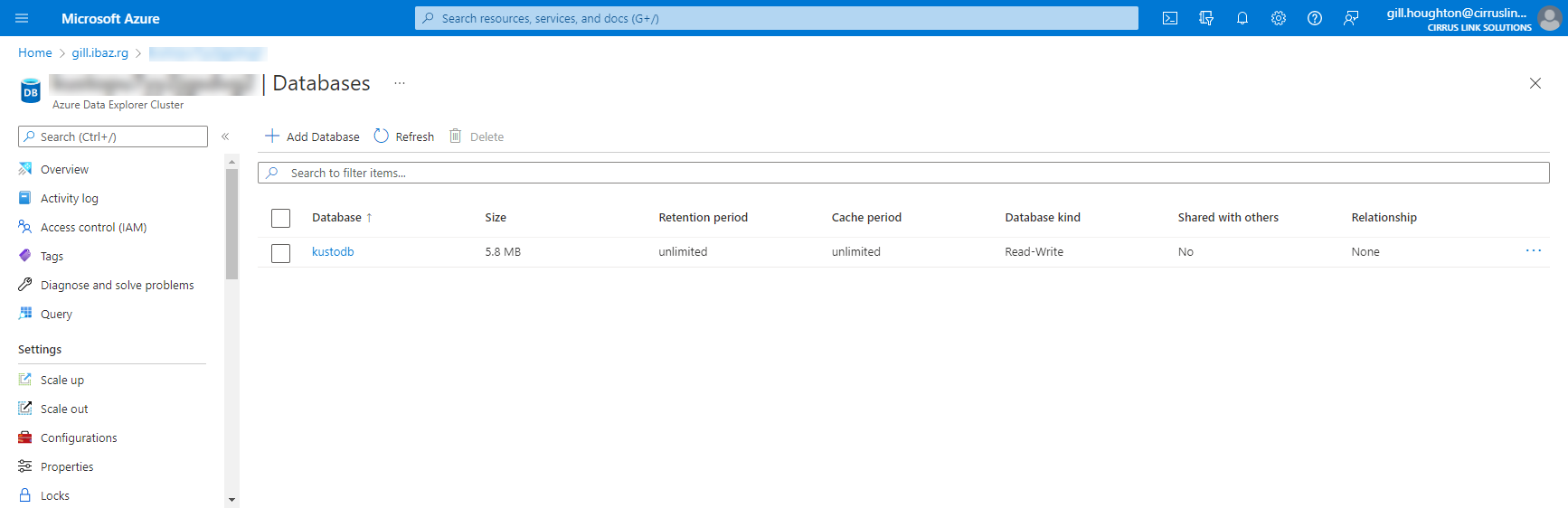Screen dimensions: 1568x508
Task: Click the Refresh databases button
Action: point(403,136)
